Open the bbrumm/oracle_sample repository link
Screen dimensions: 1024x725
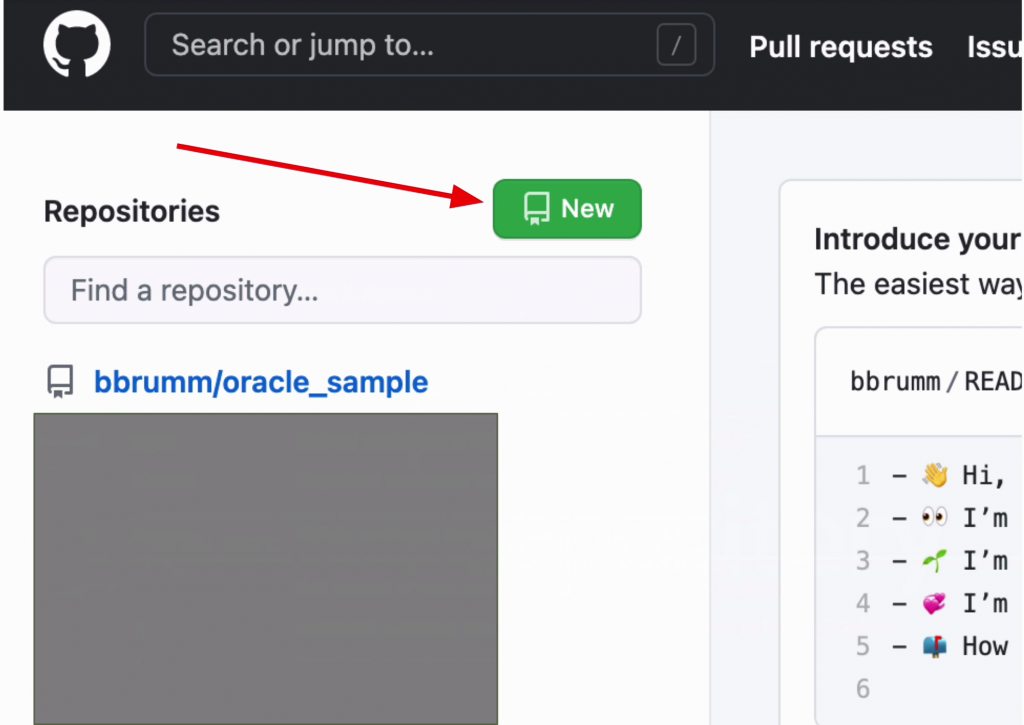(261, 382)
